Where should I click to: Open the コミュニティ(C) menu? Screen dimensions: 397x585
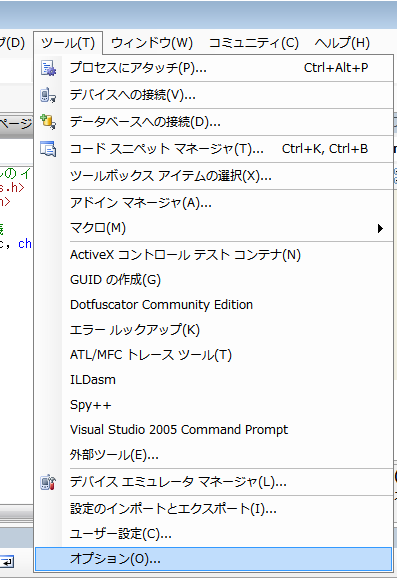click(x=254, y=43)
